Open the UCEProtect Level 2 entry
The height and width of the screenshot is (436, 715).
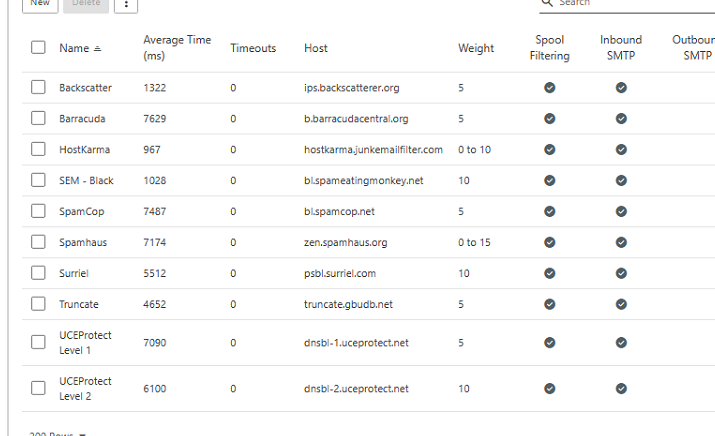(x=85, y=389)
